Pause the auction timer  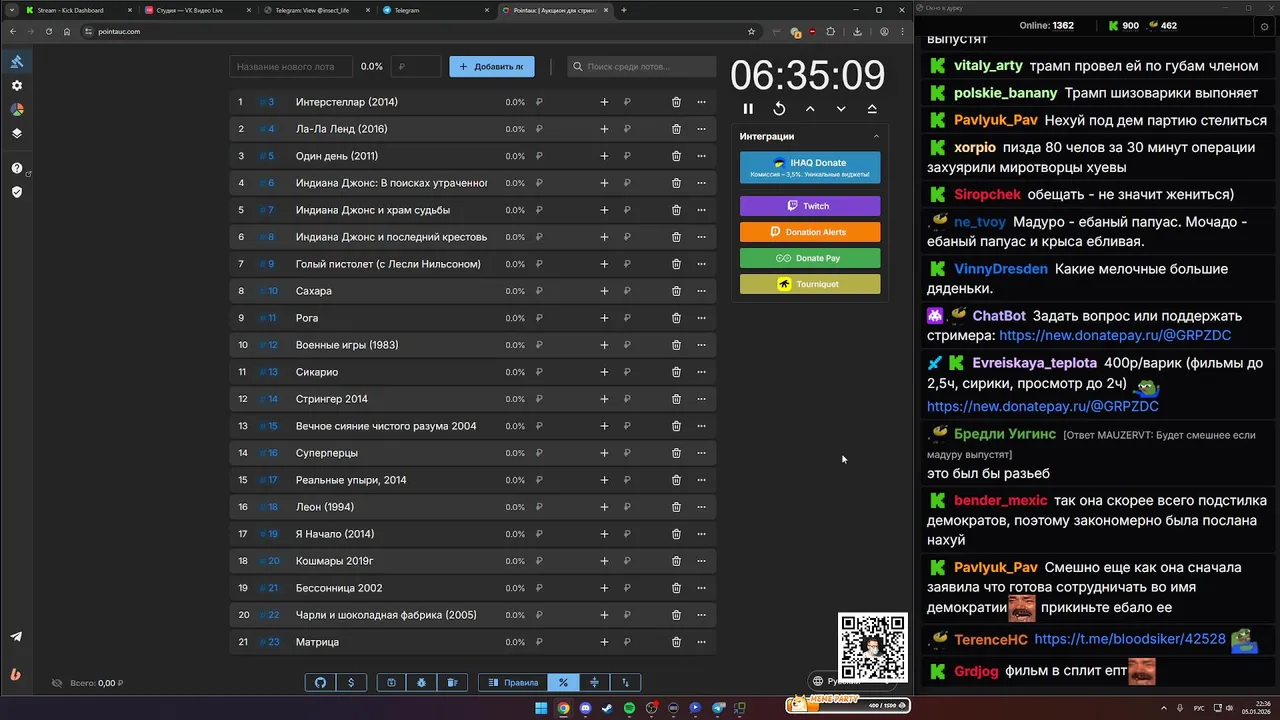point(748,109)
